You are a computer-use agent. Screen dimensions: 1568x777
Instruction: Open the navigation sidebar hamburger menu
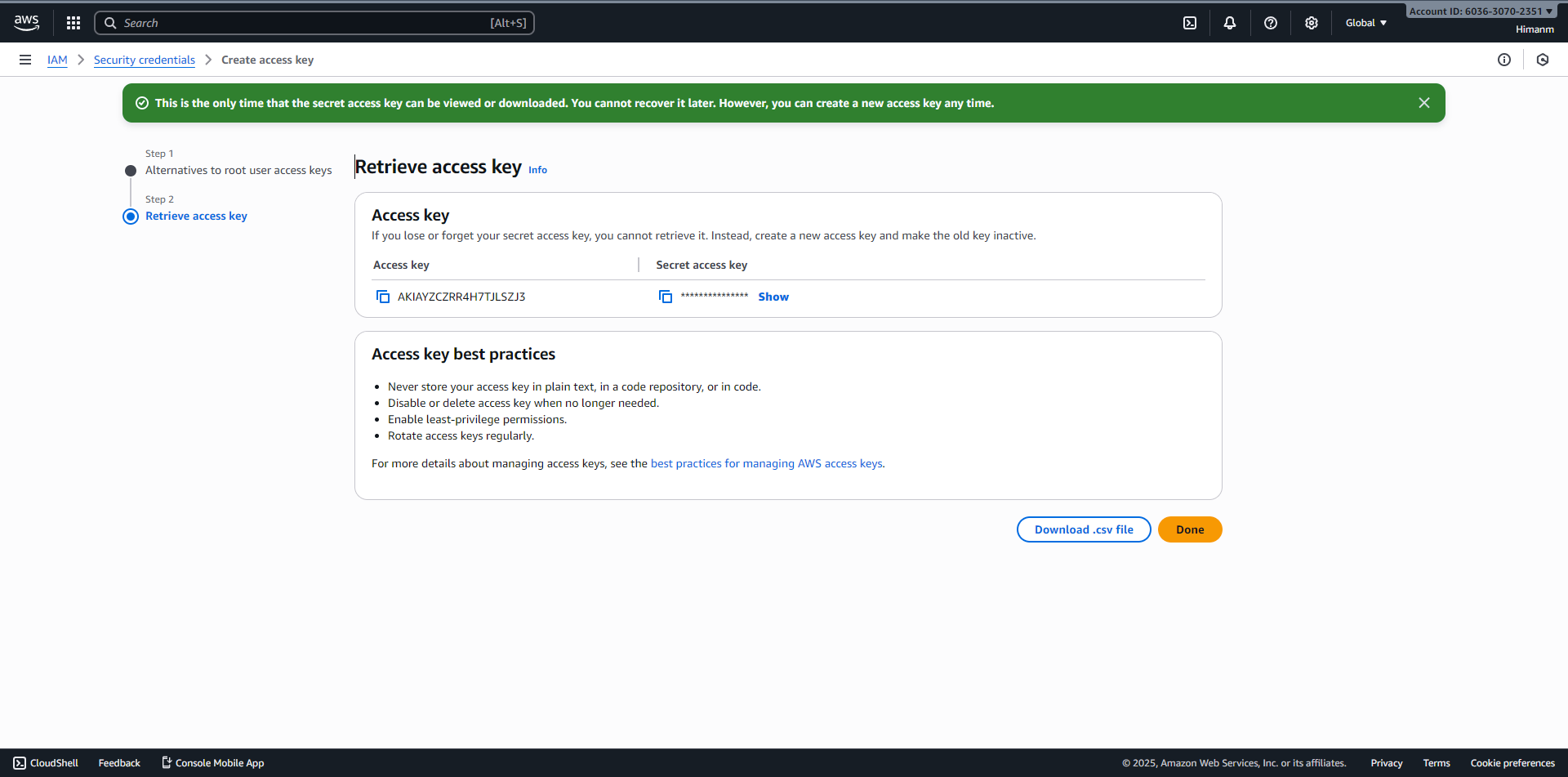(24, 59)
